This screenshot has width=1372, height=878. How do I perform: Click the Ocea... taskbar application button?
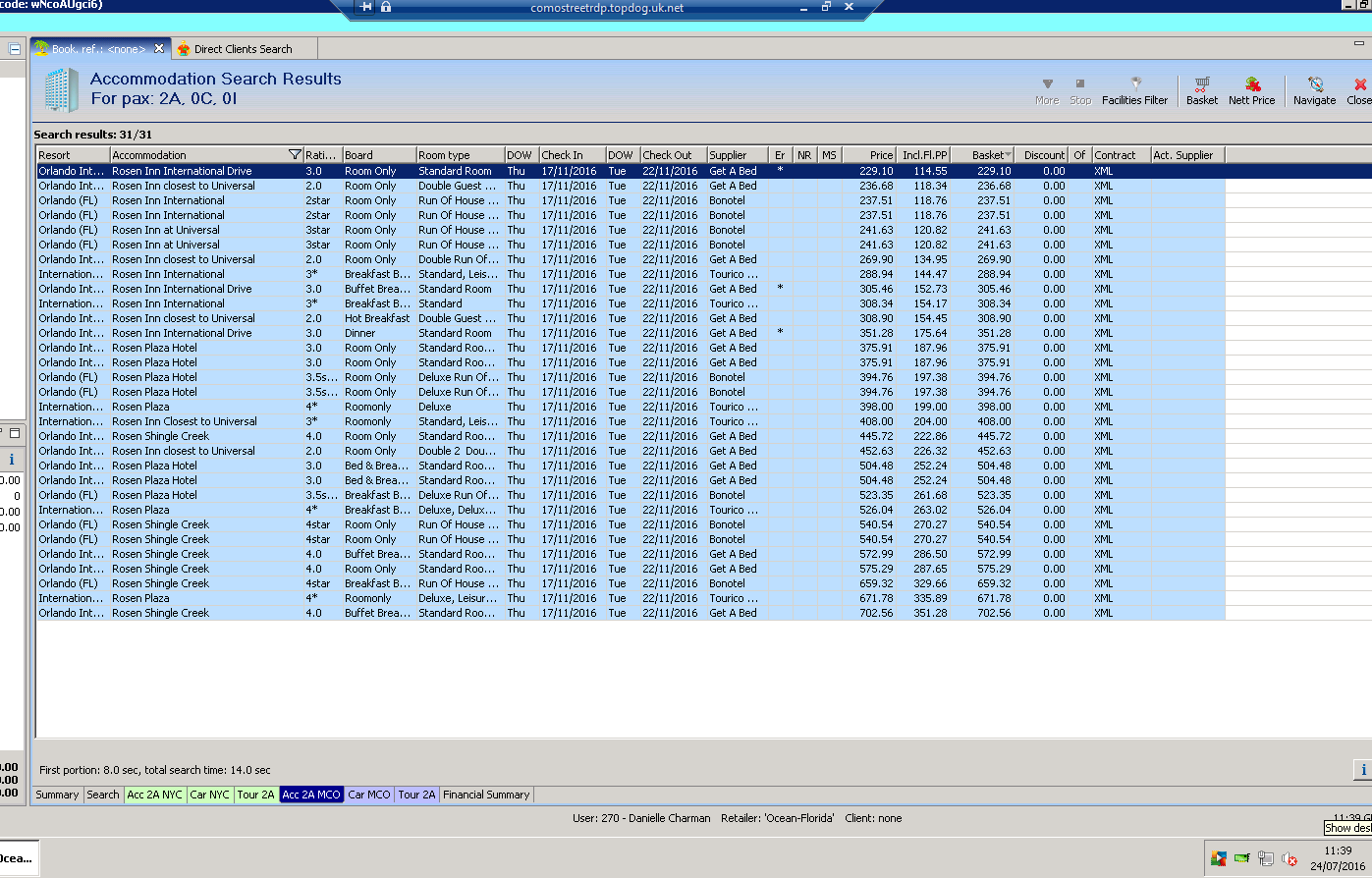(18, 857)
